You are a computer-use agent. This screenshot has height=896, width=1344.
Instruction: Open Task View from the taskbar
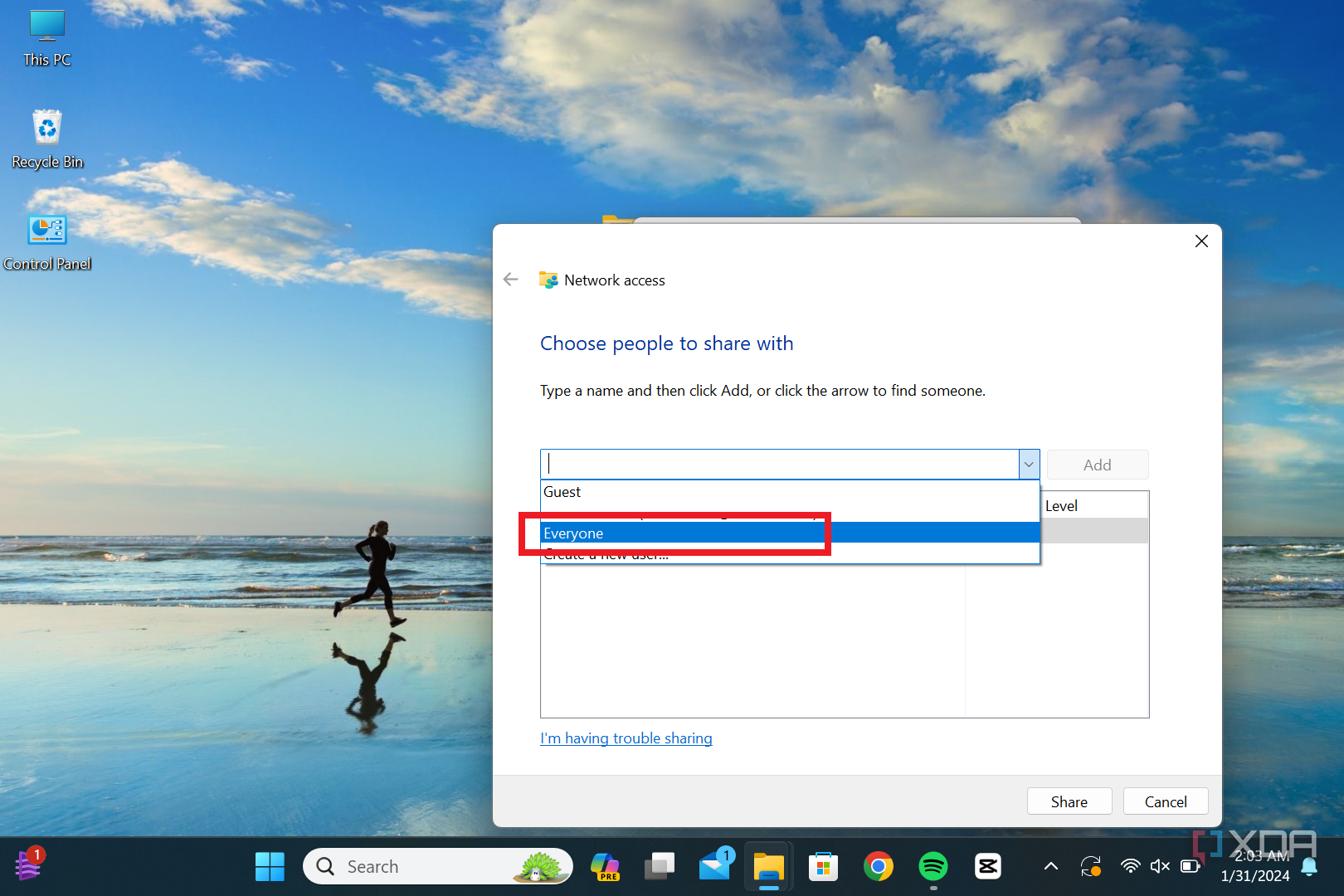[659, 865]
